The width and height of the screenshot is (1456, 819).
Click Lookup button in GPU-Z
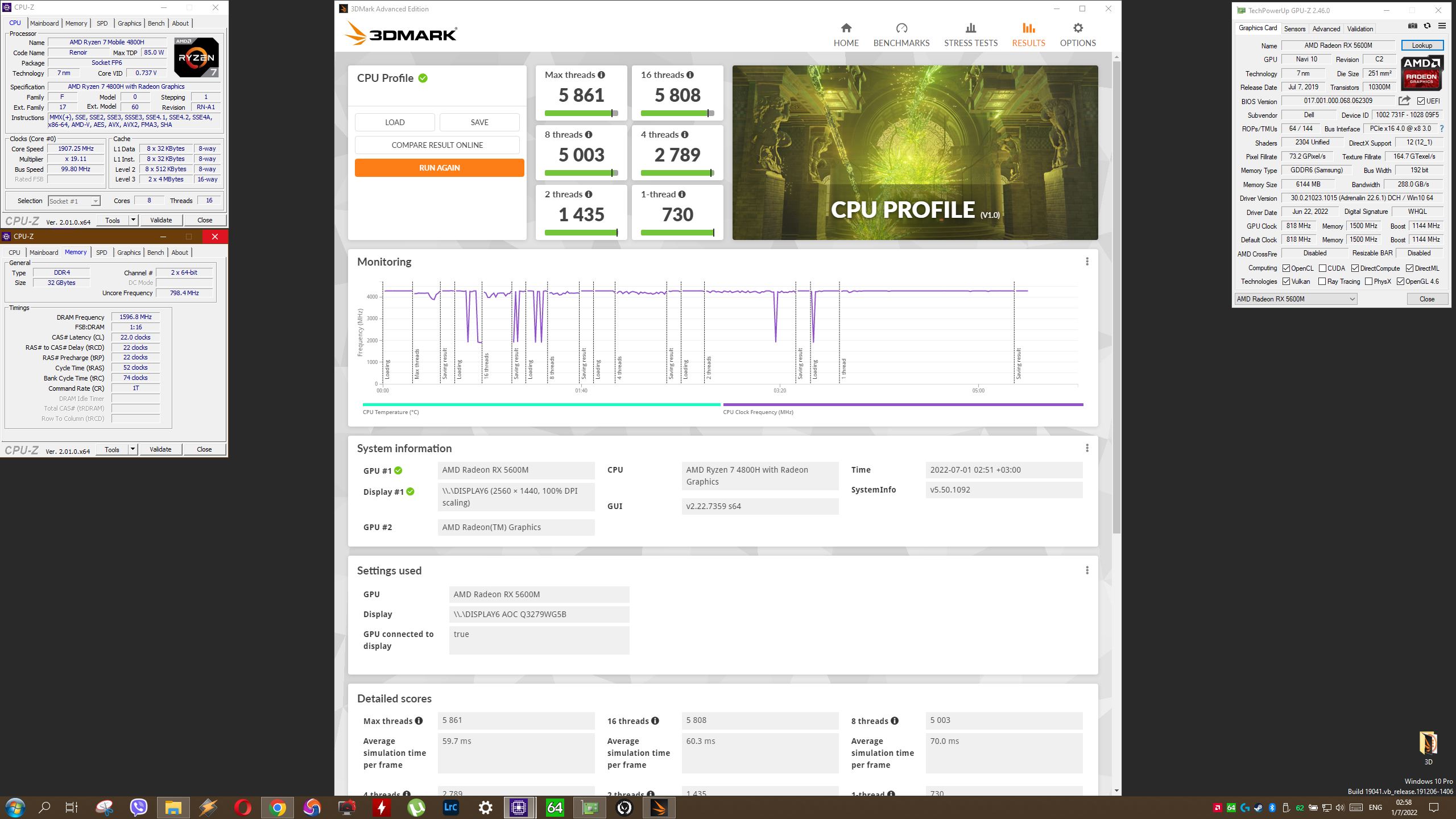[1422, 45]
